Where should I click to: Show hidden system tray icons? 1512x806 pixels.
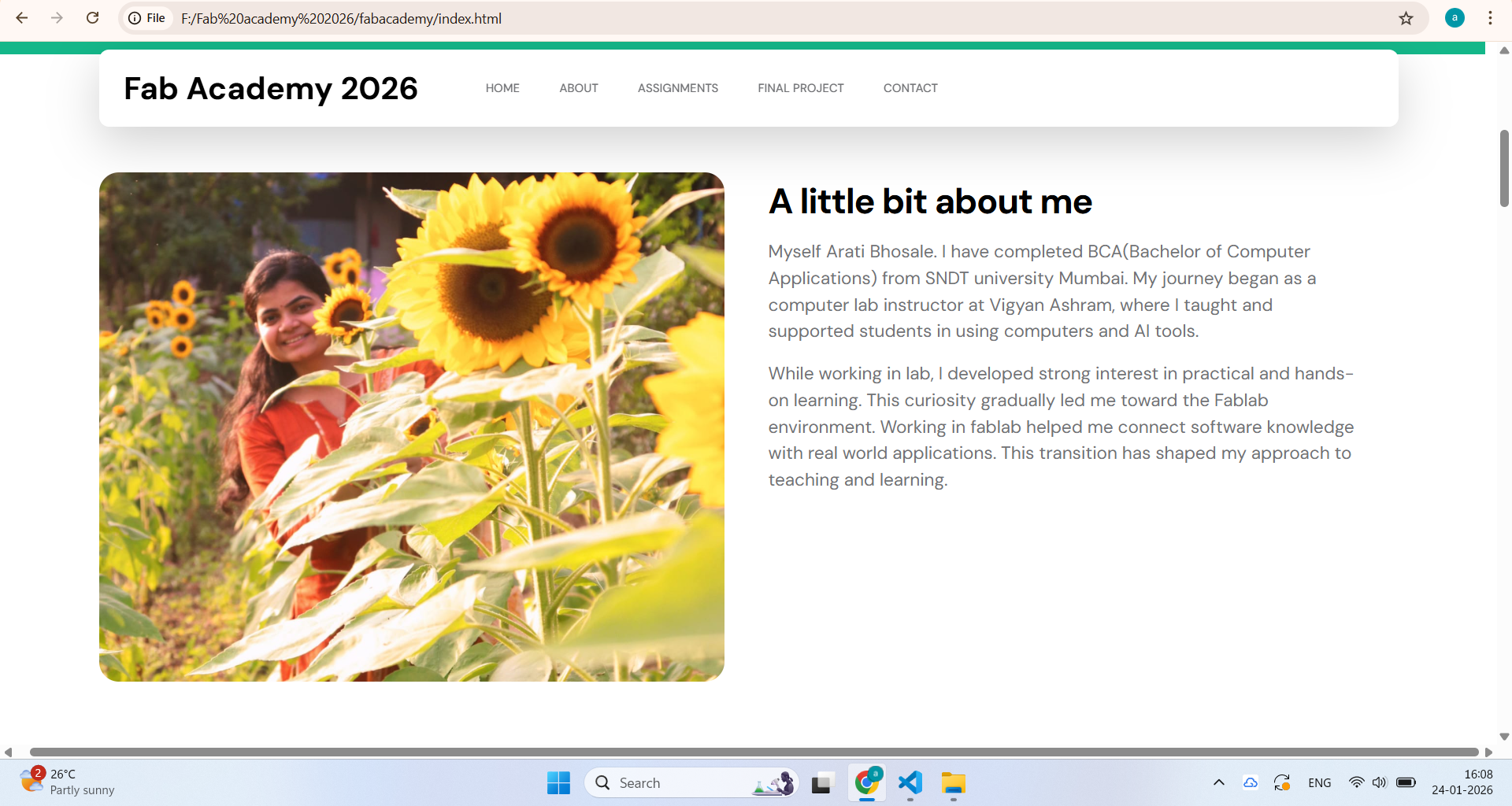tap(1218, 782)
